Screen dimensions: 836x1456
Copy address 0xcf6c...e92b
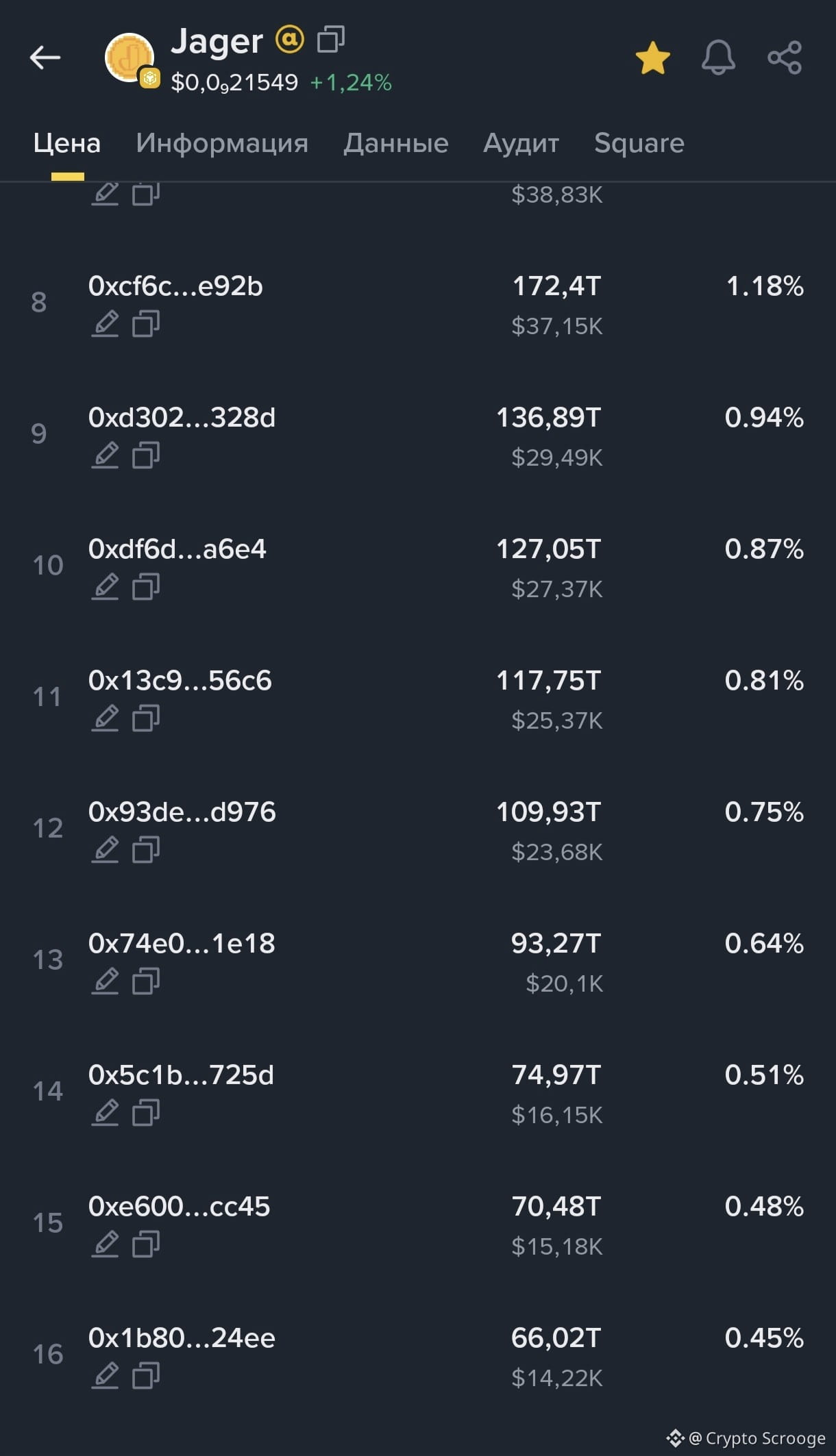(x=146, y=323)
